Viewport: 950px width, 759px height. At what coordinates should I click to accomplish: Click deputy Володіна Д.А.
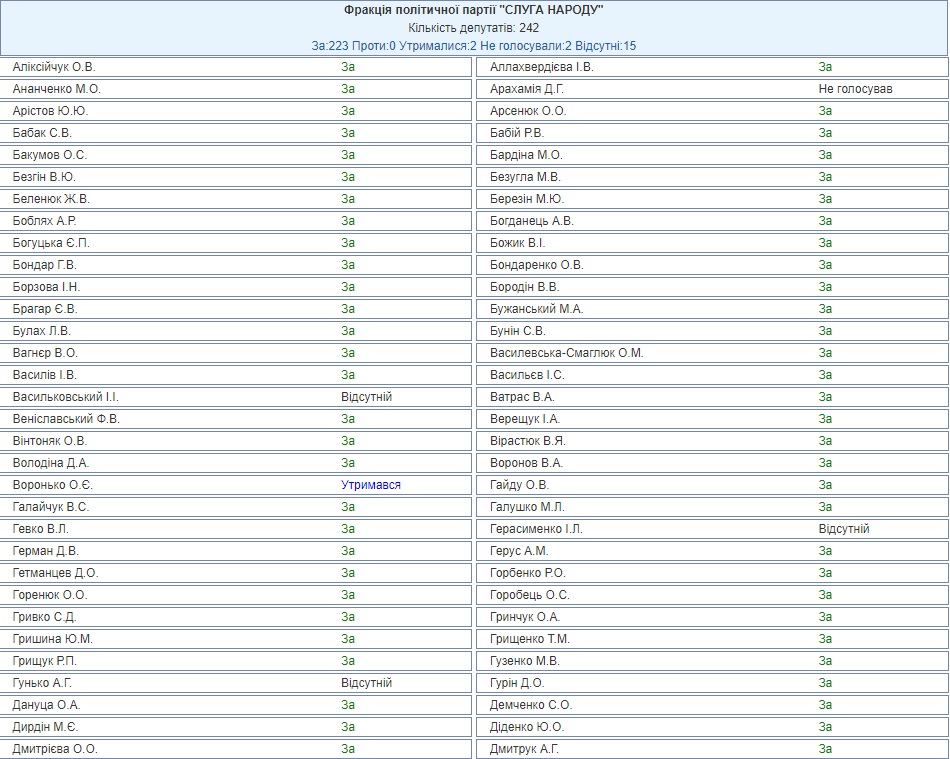51,463
